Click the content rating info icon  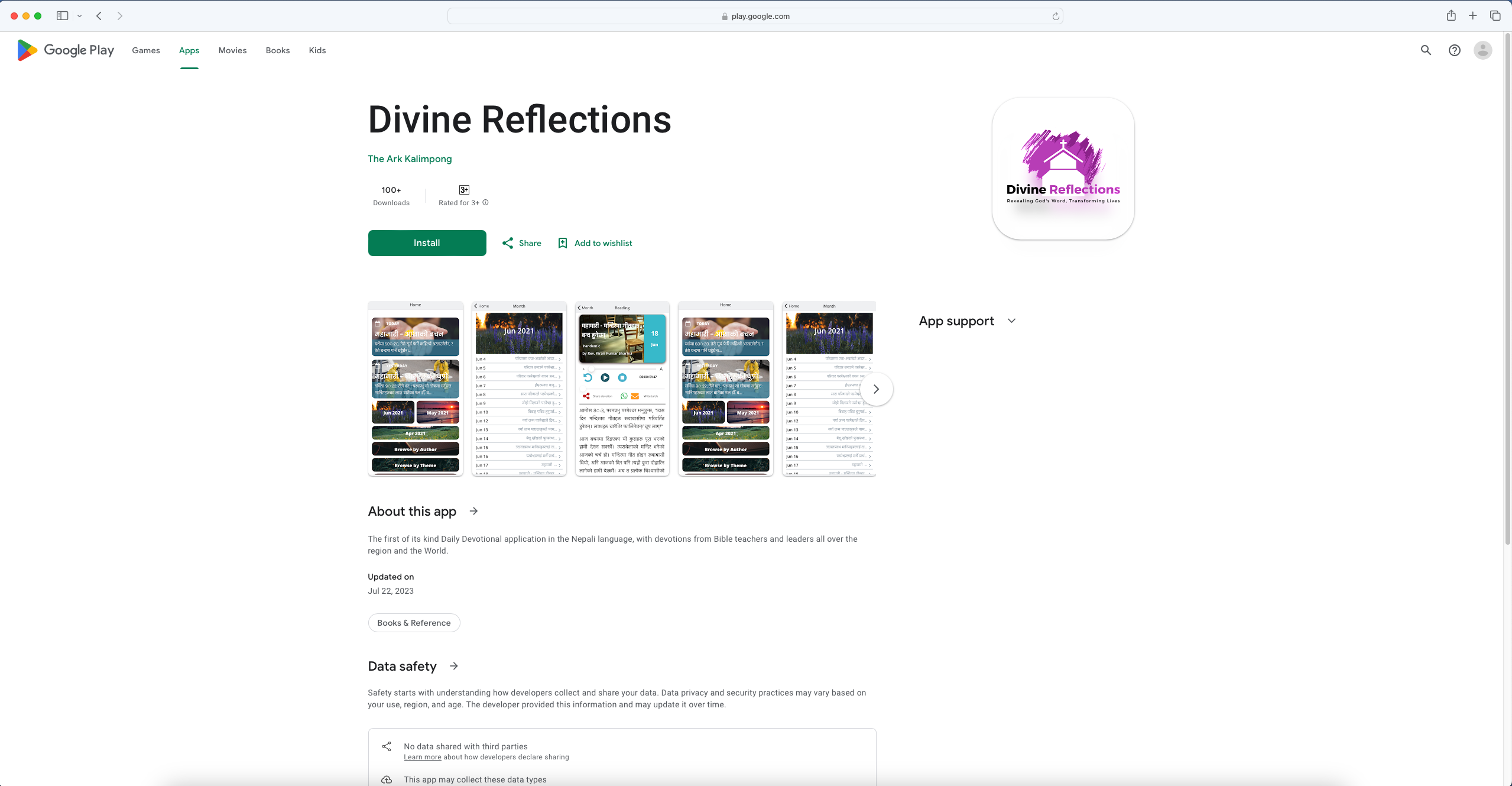pos(485,202)
